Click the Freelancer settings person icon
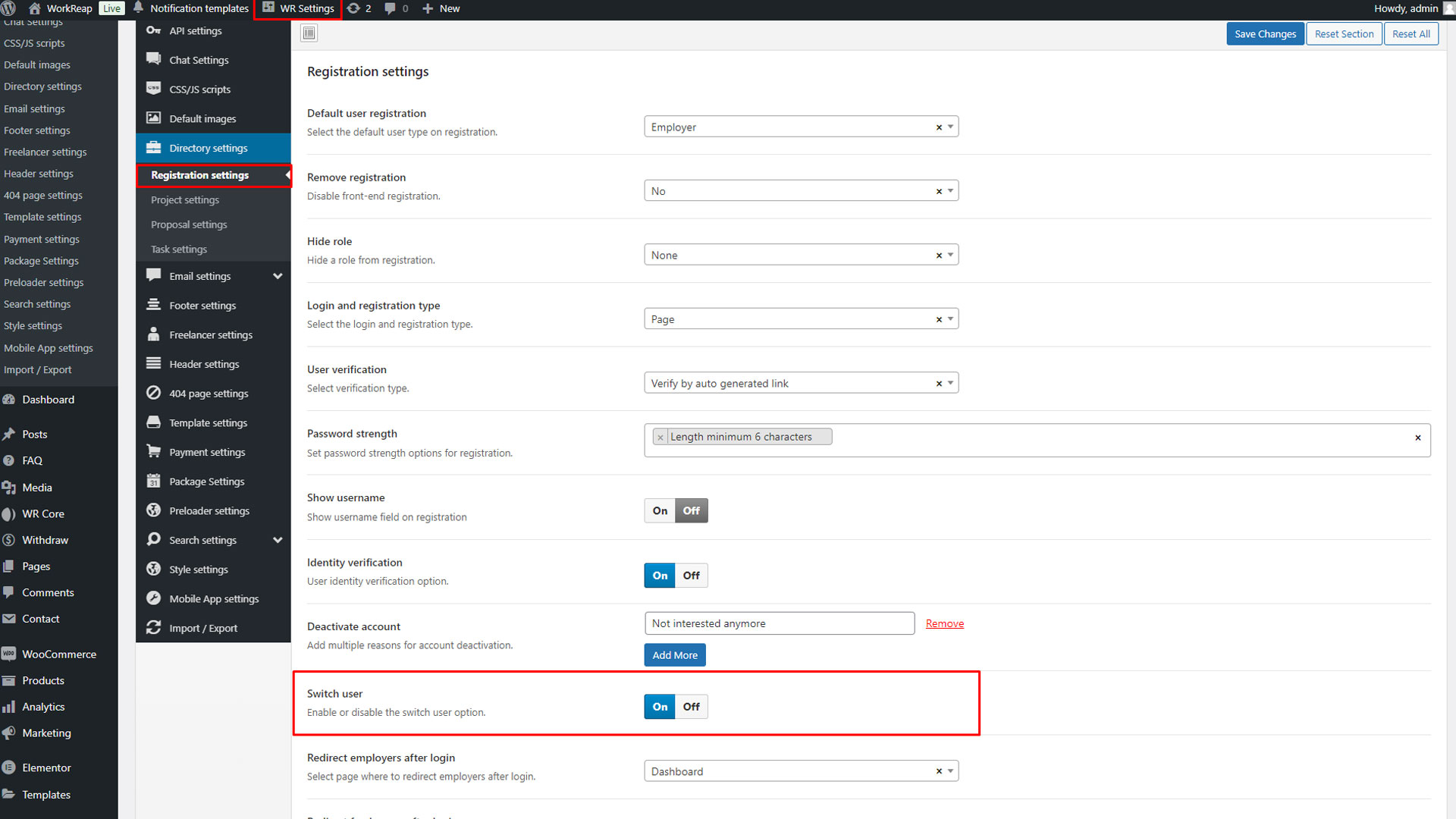This screenshot has width=1456, height=819. point(153,334)
